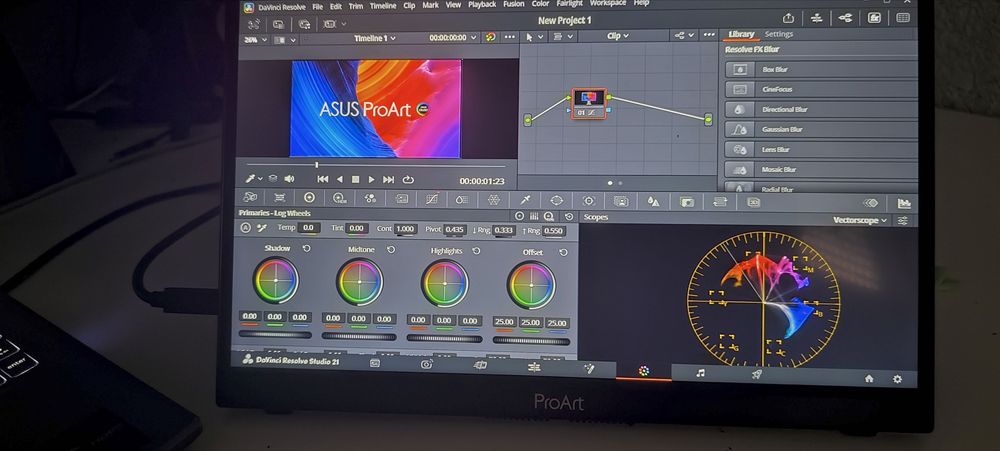Enable Auto Balance A button

click(246, 227)
